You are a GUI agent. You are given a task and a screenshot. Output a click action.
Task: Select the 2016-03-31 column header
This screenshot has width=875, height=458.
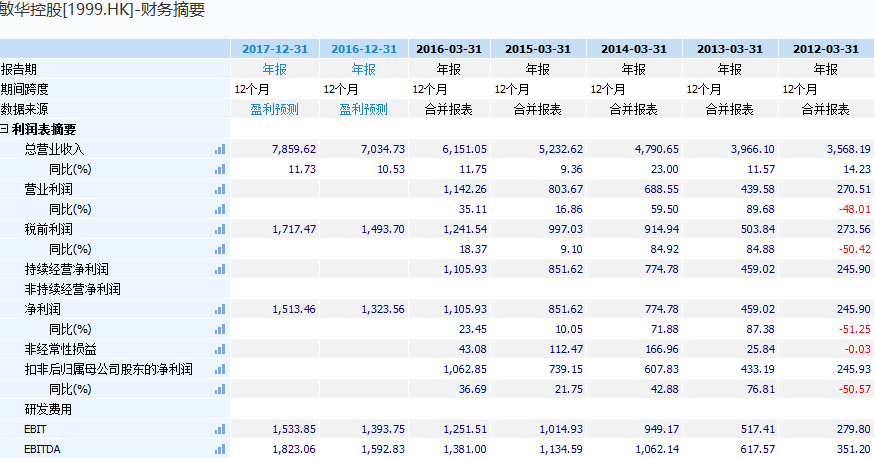coord(449,49)
